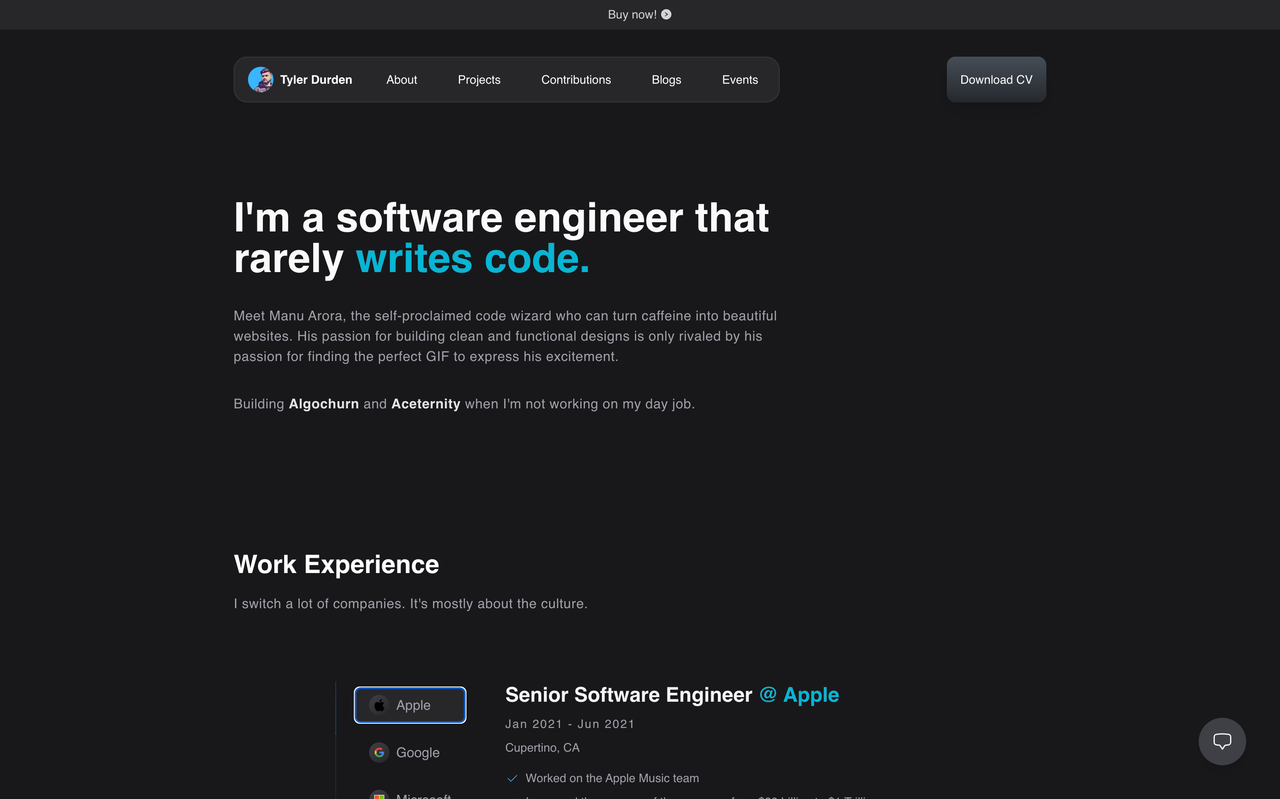Follow the Aceternity link
This screenshot has height=799, width=1280.
pyautogui.click(x=426, y=404)
